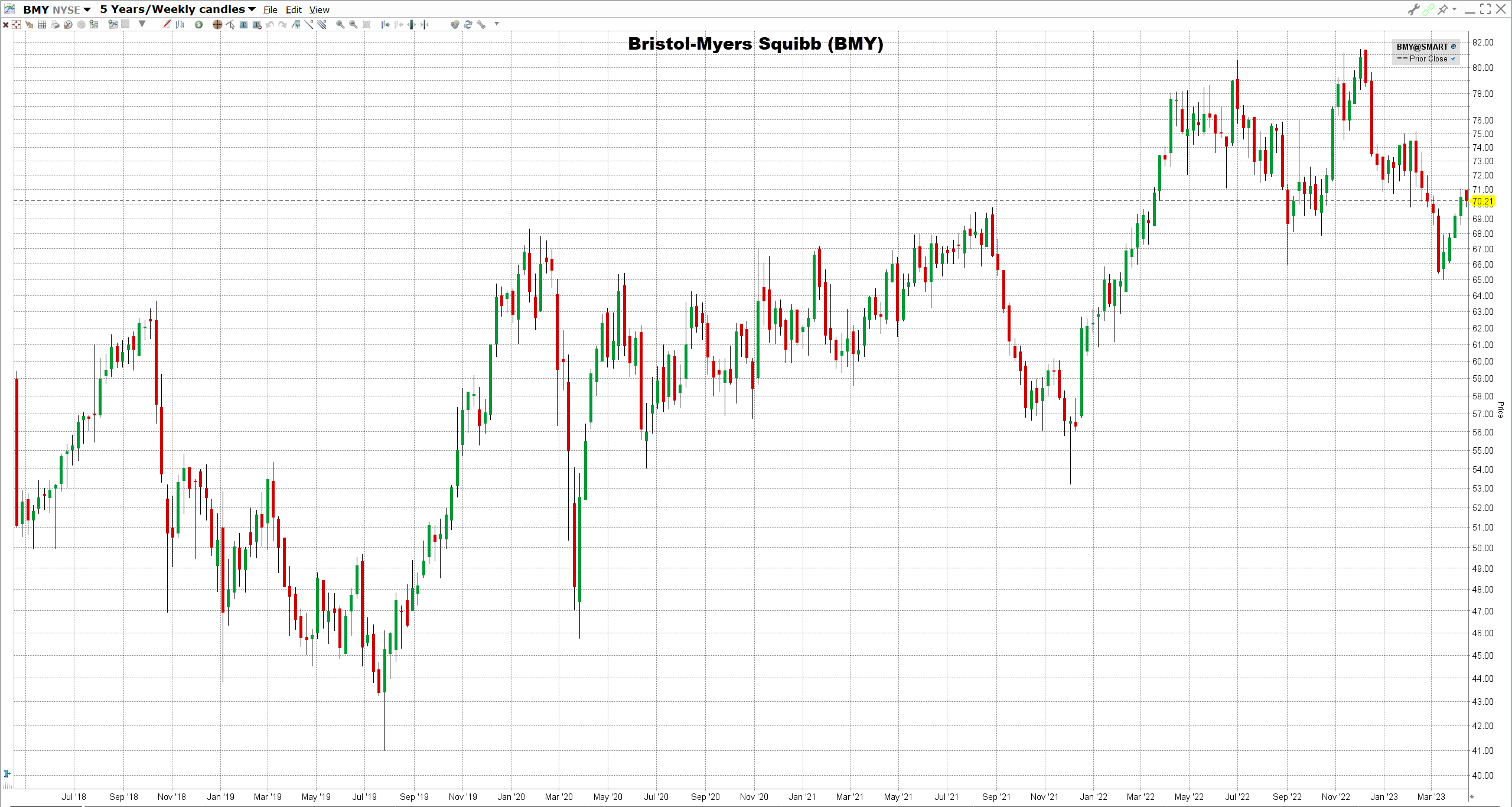Maximize the chart window to fullscreen
Screen dimensions: 1512x807
pos(1485,9)
